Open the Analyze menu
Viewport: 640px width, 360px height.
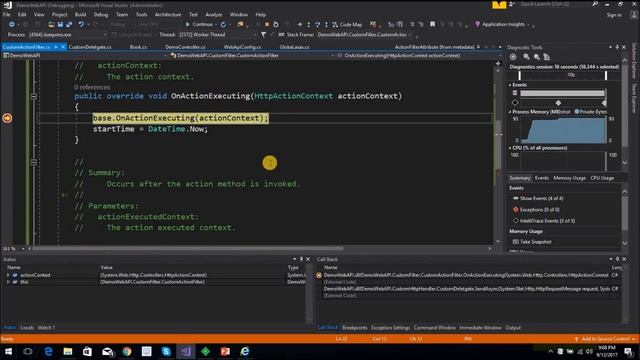[213, 14]
